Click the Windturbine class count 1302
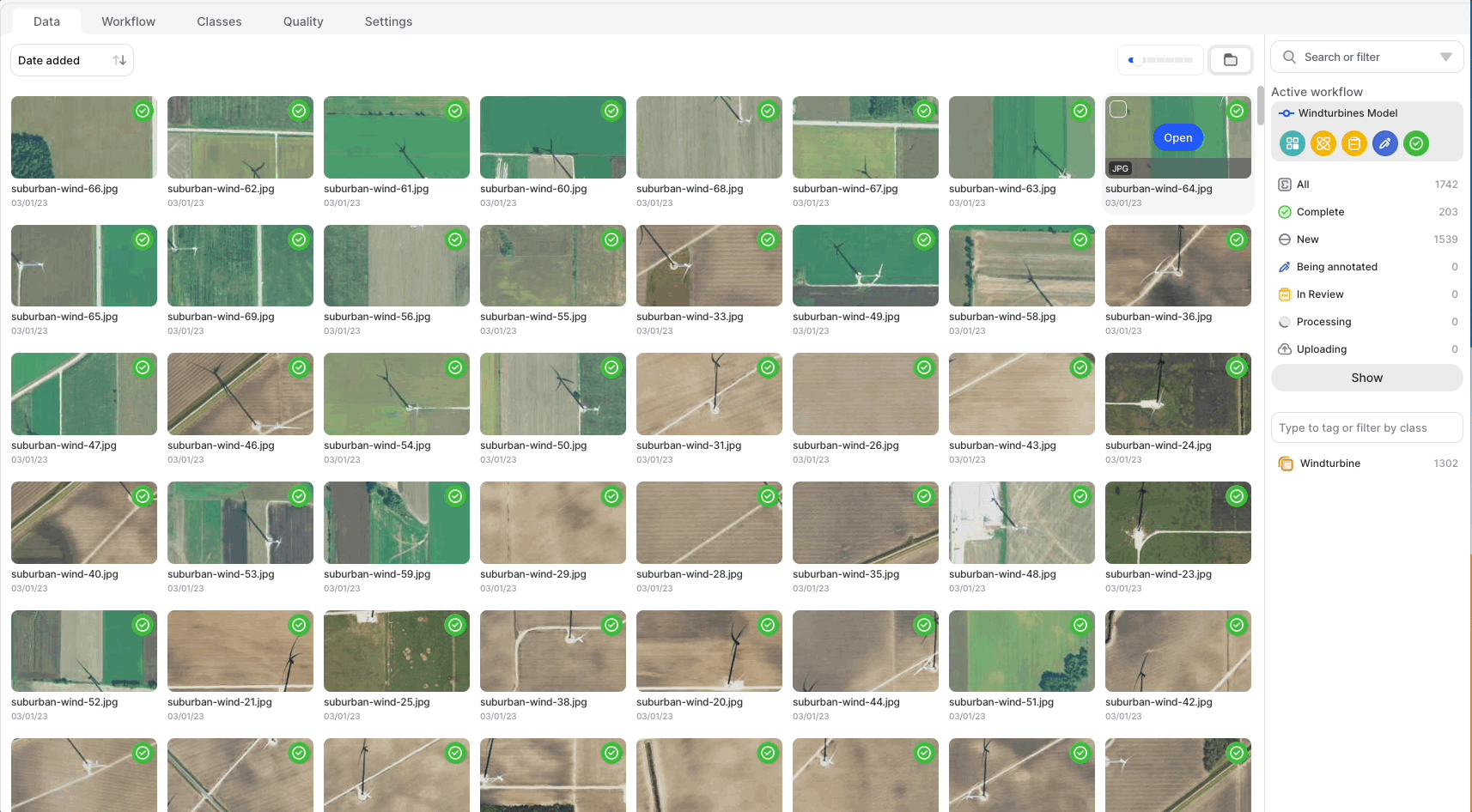This screenshot has height=812, width=1472. [1445, 464]
